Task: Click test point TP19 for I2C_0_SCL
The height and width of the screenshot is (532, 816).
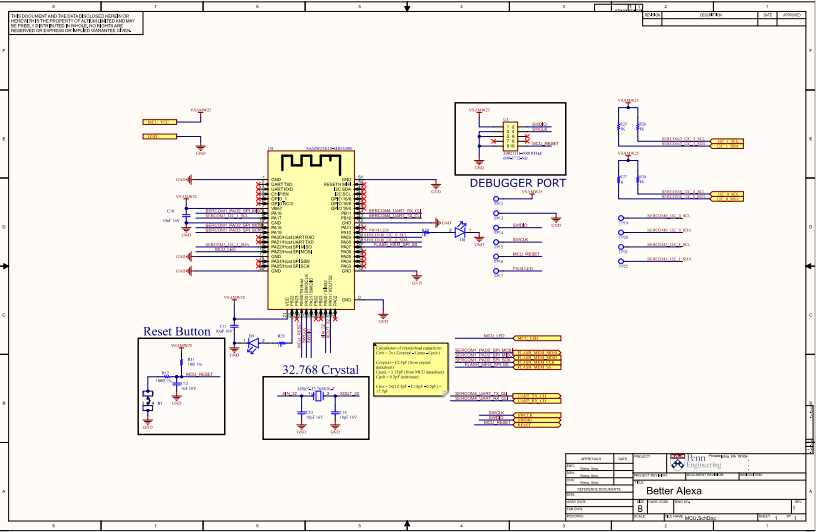Action: pos(621,219)
